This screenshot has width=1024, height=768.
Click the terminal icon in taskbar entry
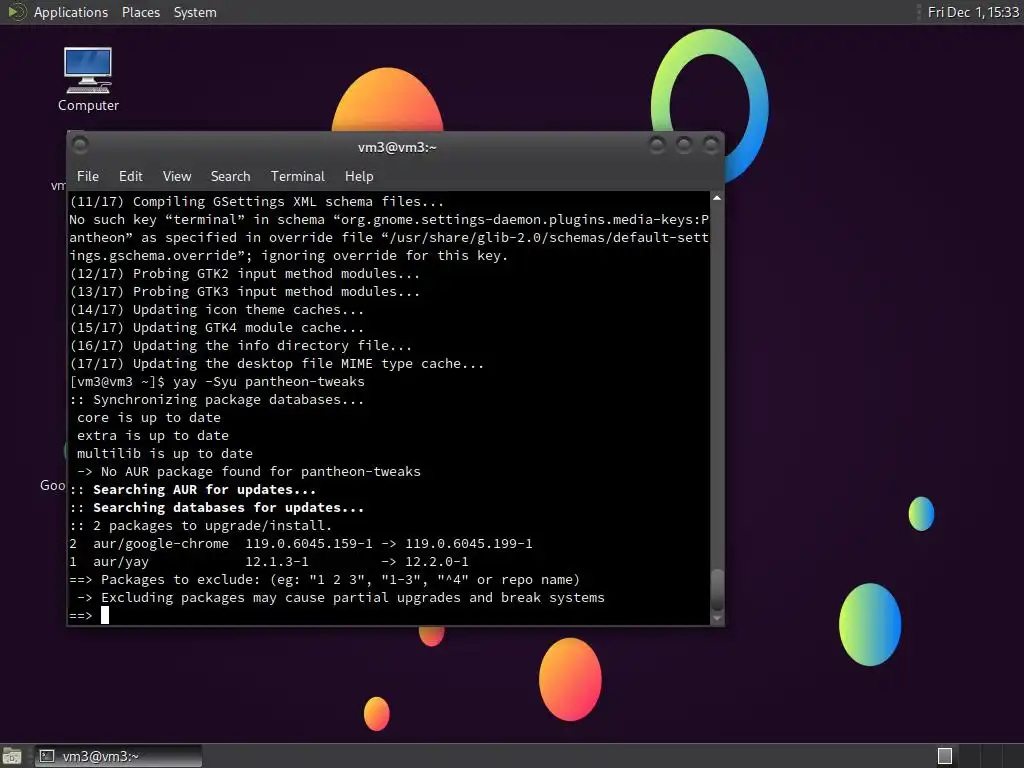pos(47,756)
